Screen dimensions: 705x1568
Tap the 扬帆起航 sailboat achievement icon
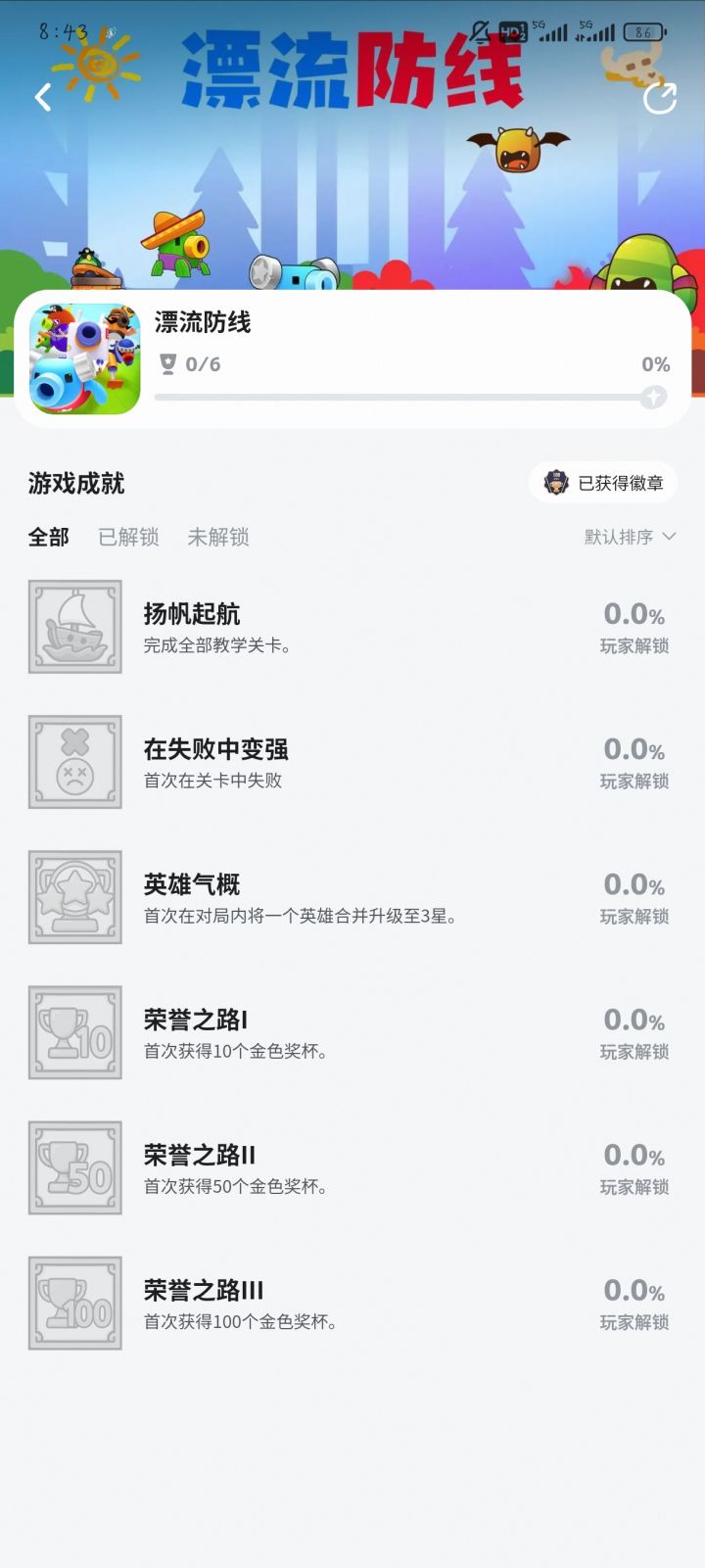pyautogui.click(x=75, y=627)
